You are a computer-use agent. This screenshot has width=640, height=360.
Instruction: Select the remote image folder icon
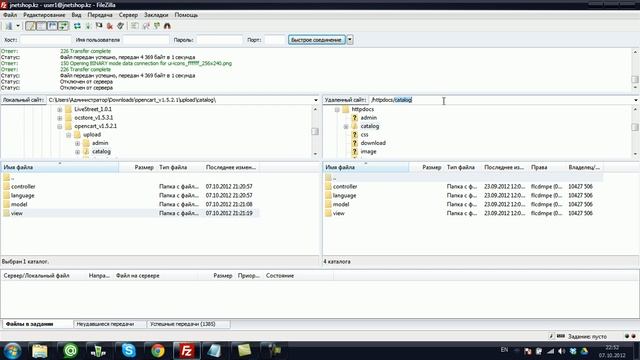(x=355, y=151)
